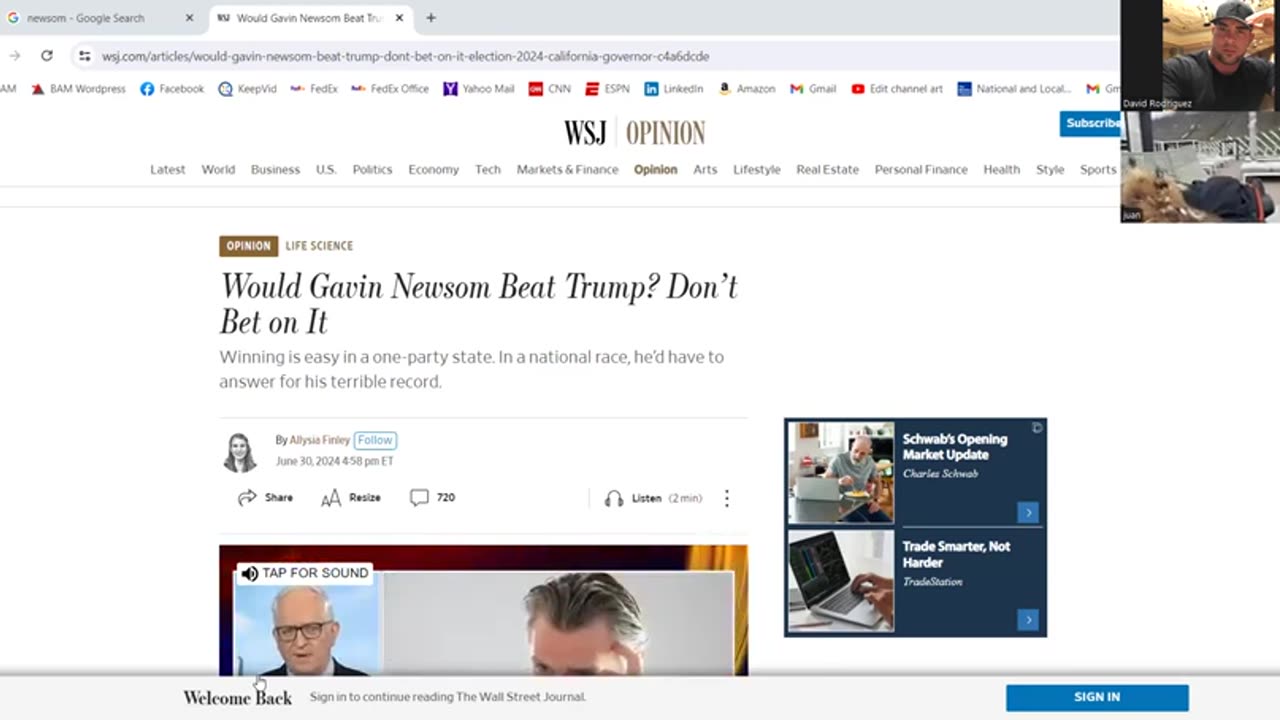Open the Edit channel art bookmark
This screenshot has height=720, width=1280.
(897, 89)
